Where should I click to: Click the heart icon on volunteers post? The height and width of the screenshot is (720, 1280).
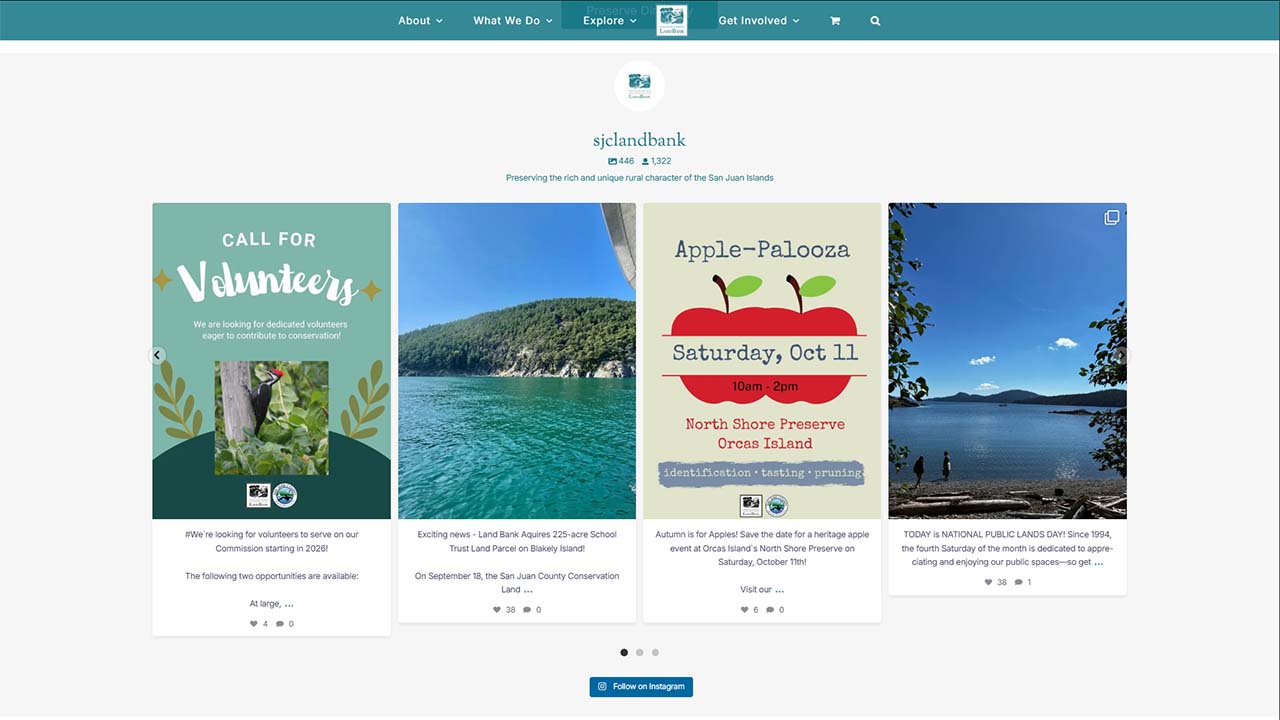[254, 624]
